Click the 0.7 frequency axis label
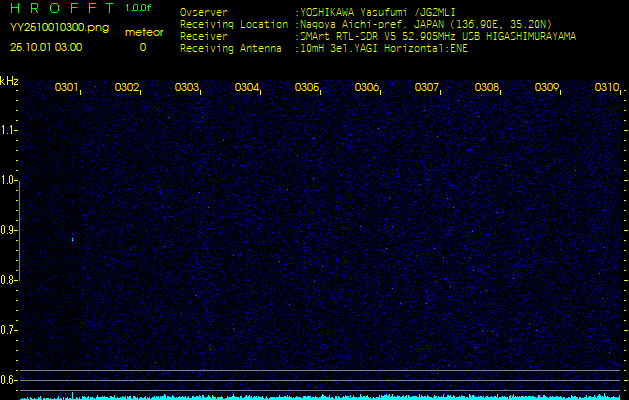The image size is (629, 400). [x=8, y=330]
